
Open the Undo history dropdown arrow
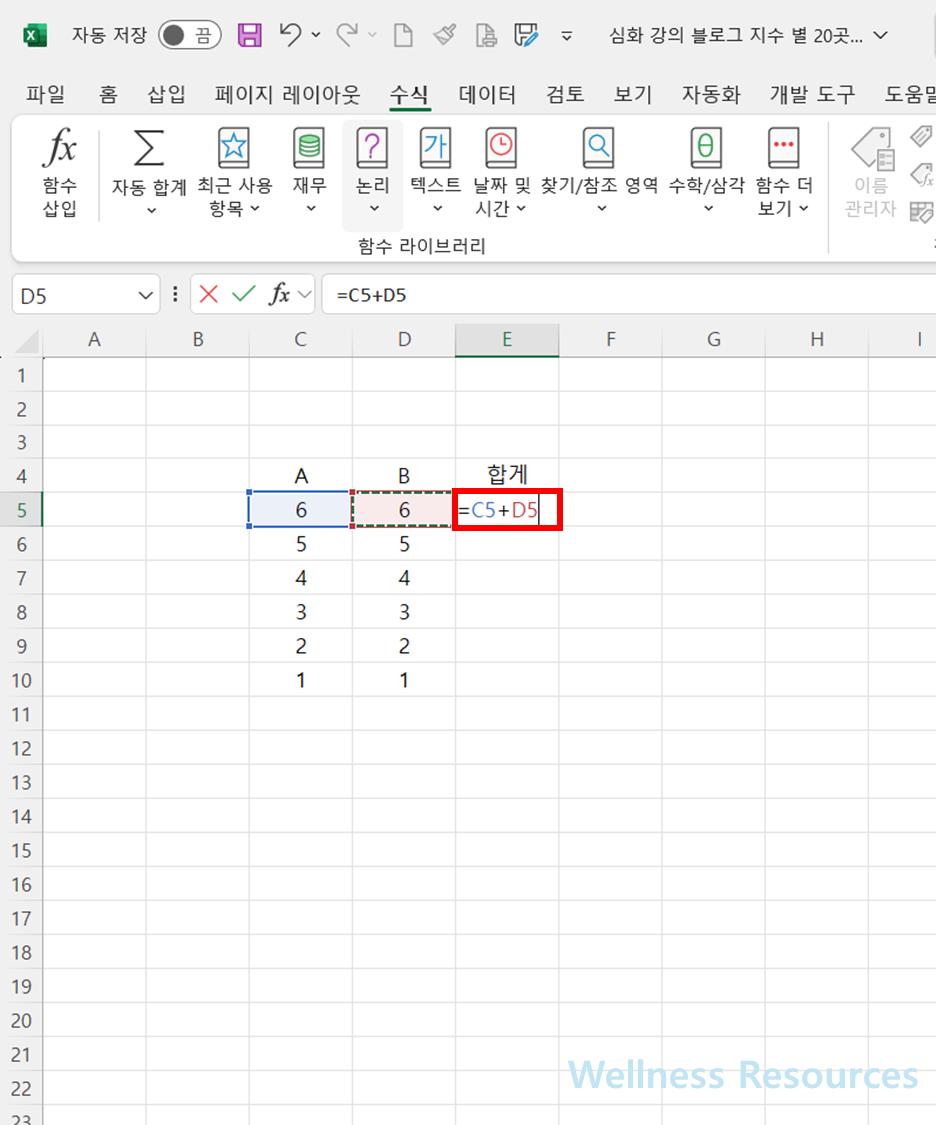coord(316,34)
